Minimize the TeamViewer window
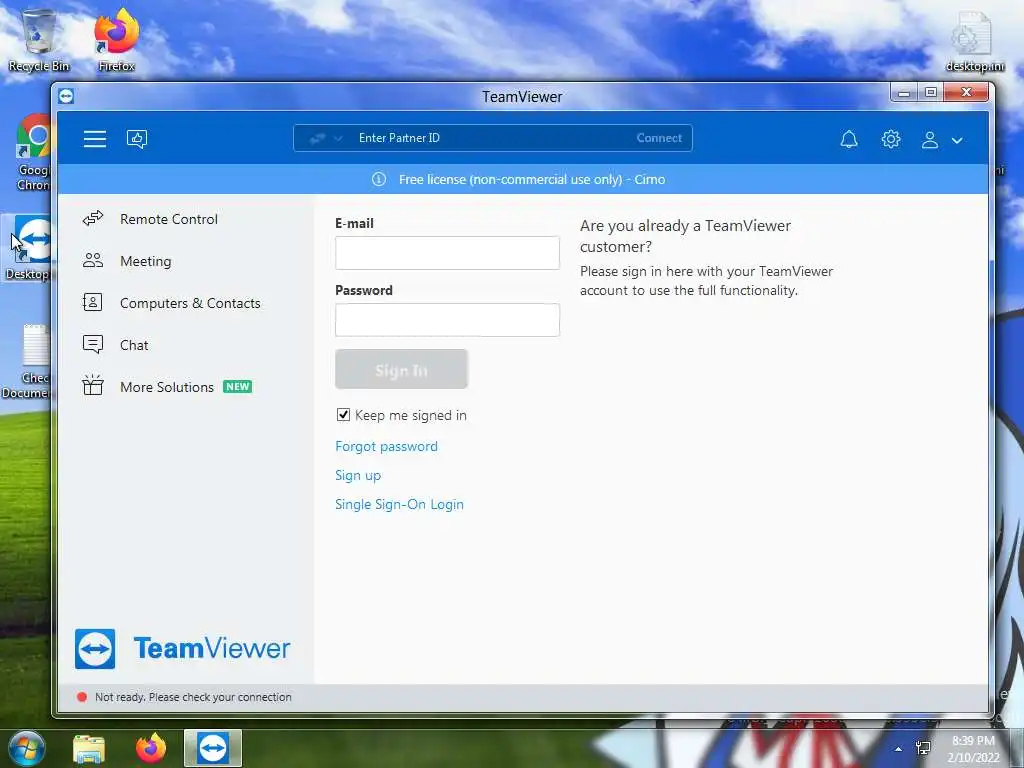This screenshot has width=1024, height=768. [x=904, y=93]
